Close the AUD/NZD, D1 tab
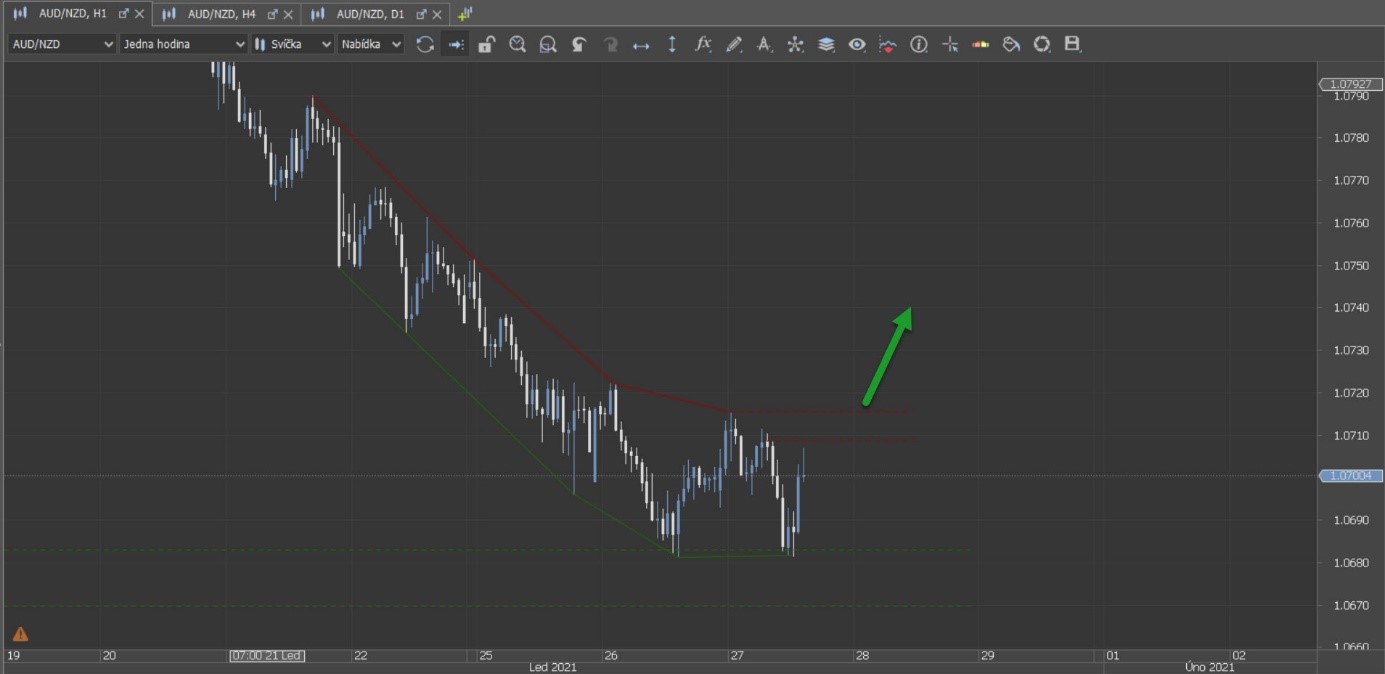The height and width of the screenshot is (674, 1385). coord(437,14)
